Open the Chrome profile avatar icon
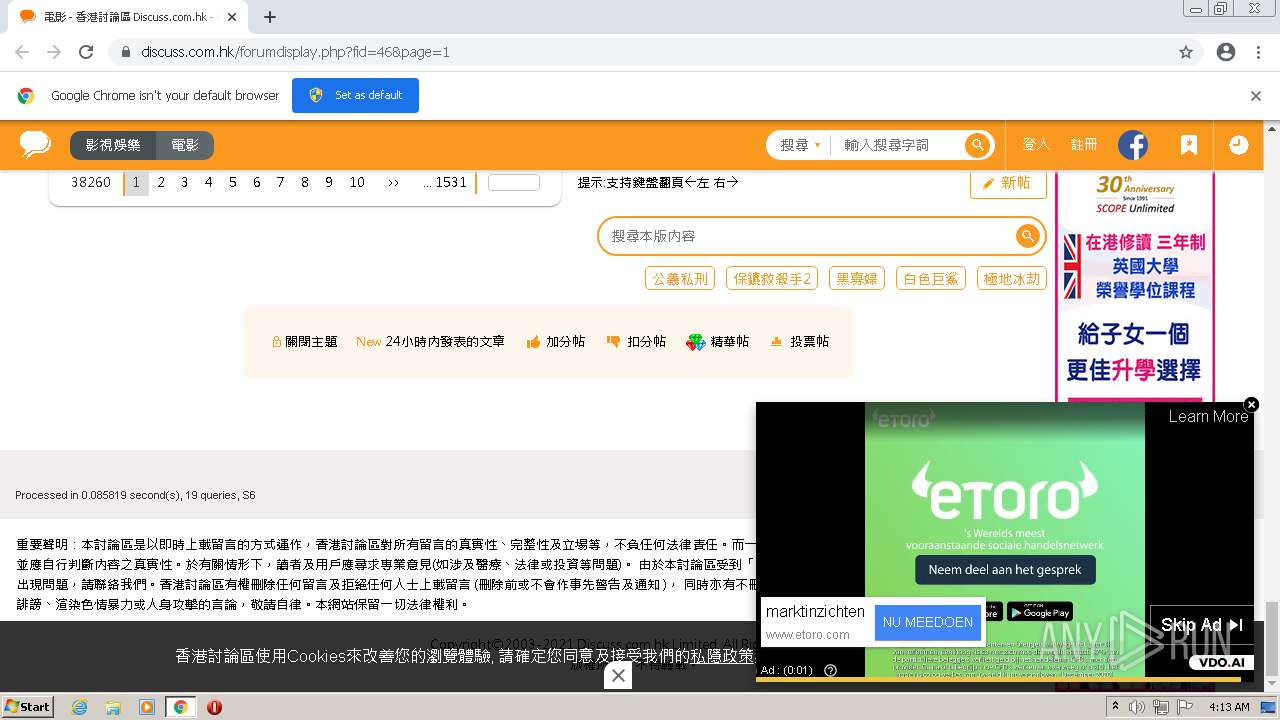The height and width of the screenshot is (720, 1280). tap(1226, 52)
